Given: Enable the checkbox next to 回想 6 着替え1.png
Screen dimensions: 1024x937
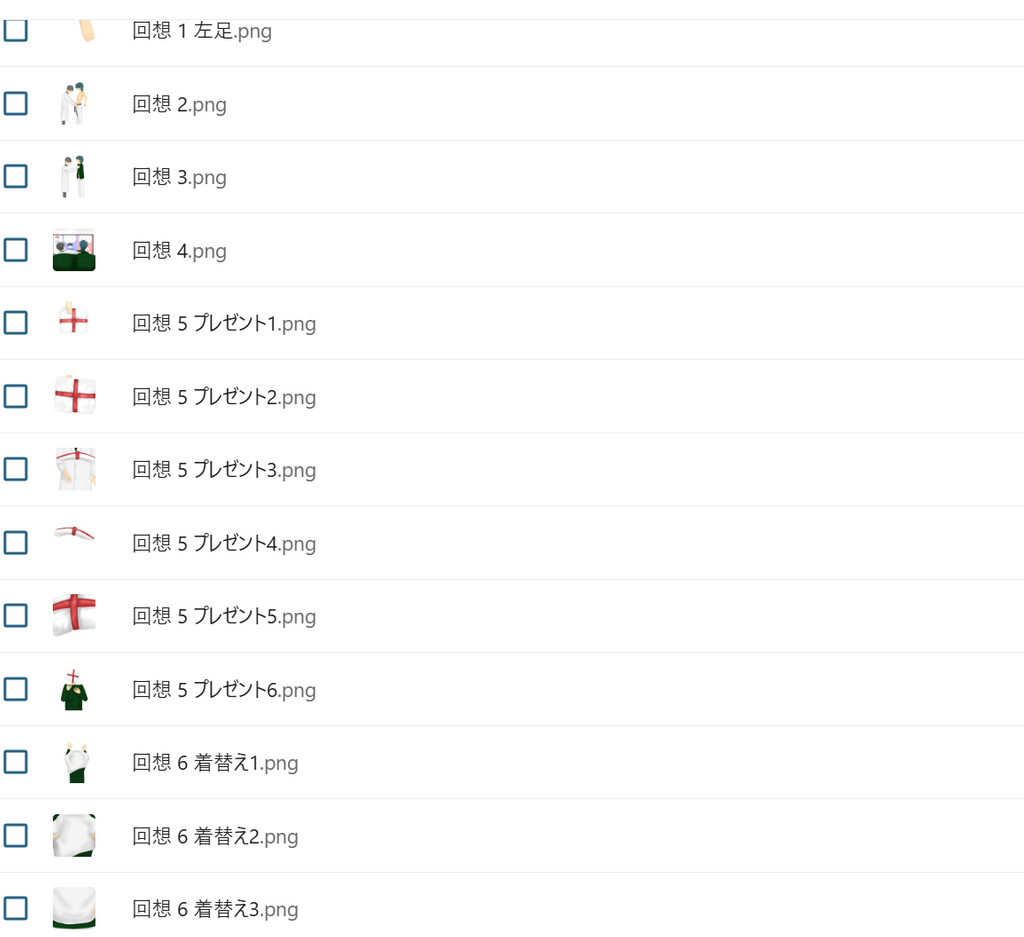Looking at the screenshot, I should click(16, 762).
